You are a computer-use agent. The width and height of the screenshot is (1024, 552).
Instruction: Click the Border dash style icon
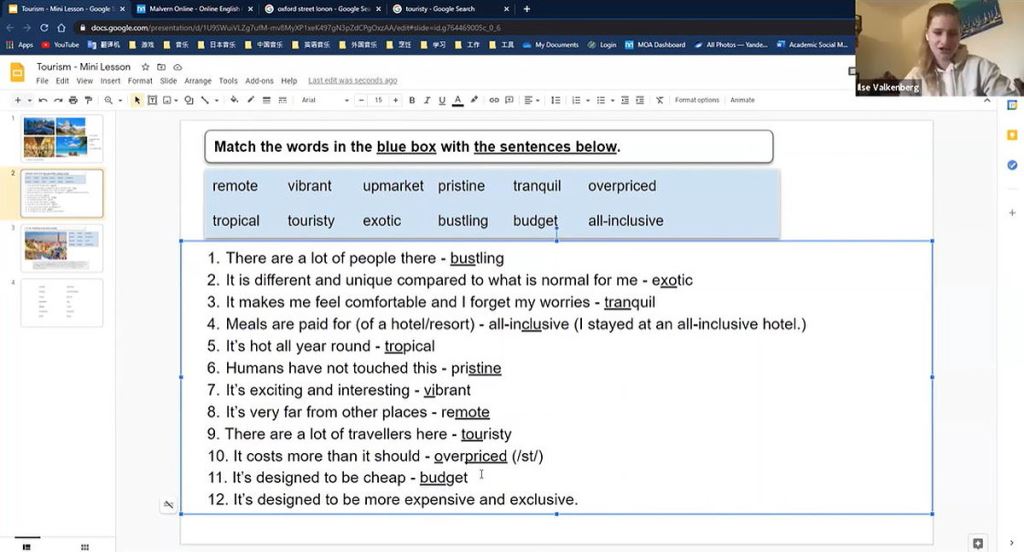tap(283, 100)
